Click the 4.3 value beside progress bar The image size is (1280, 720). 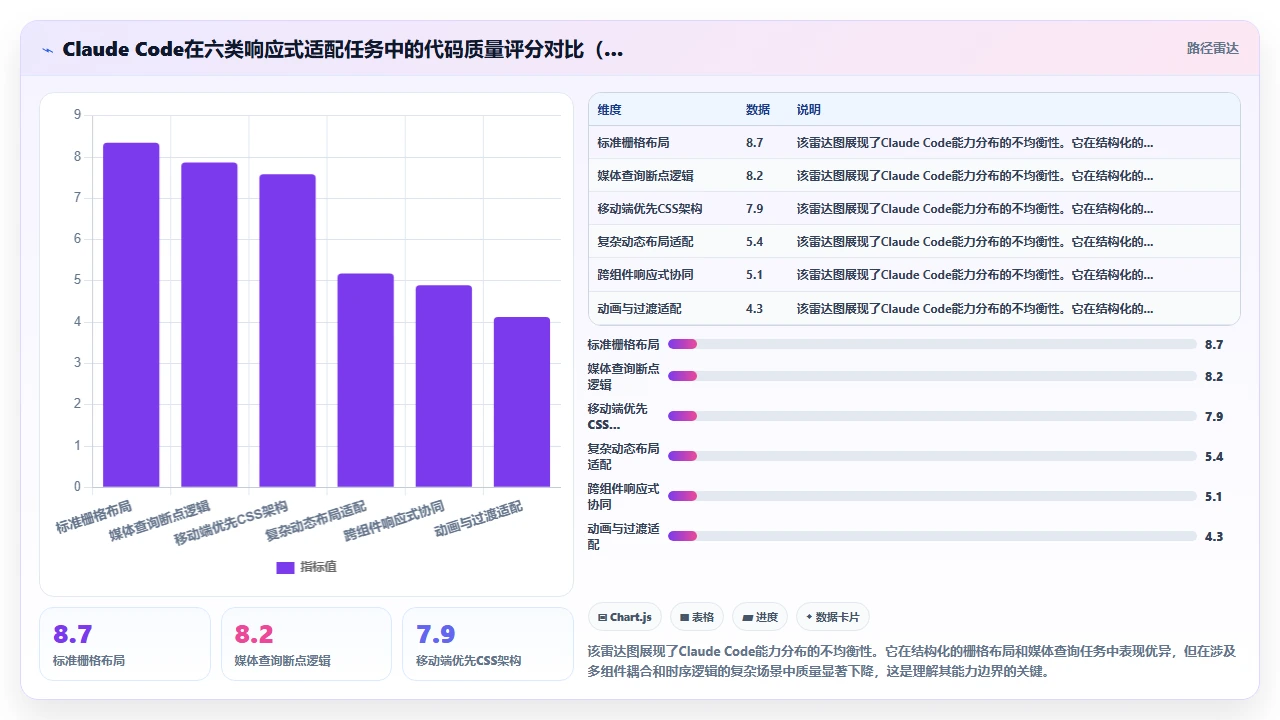tap(1214, 536)
